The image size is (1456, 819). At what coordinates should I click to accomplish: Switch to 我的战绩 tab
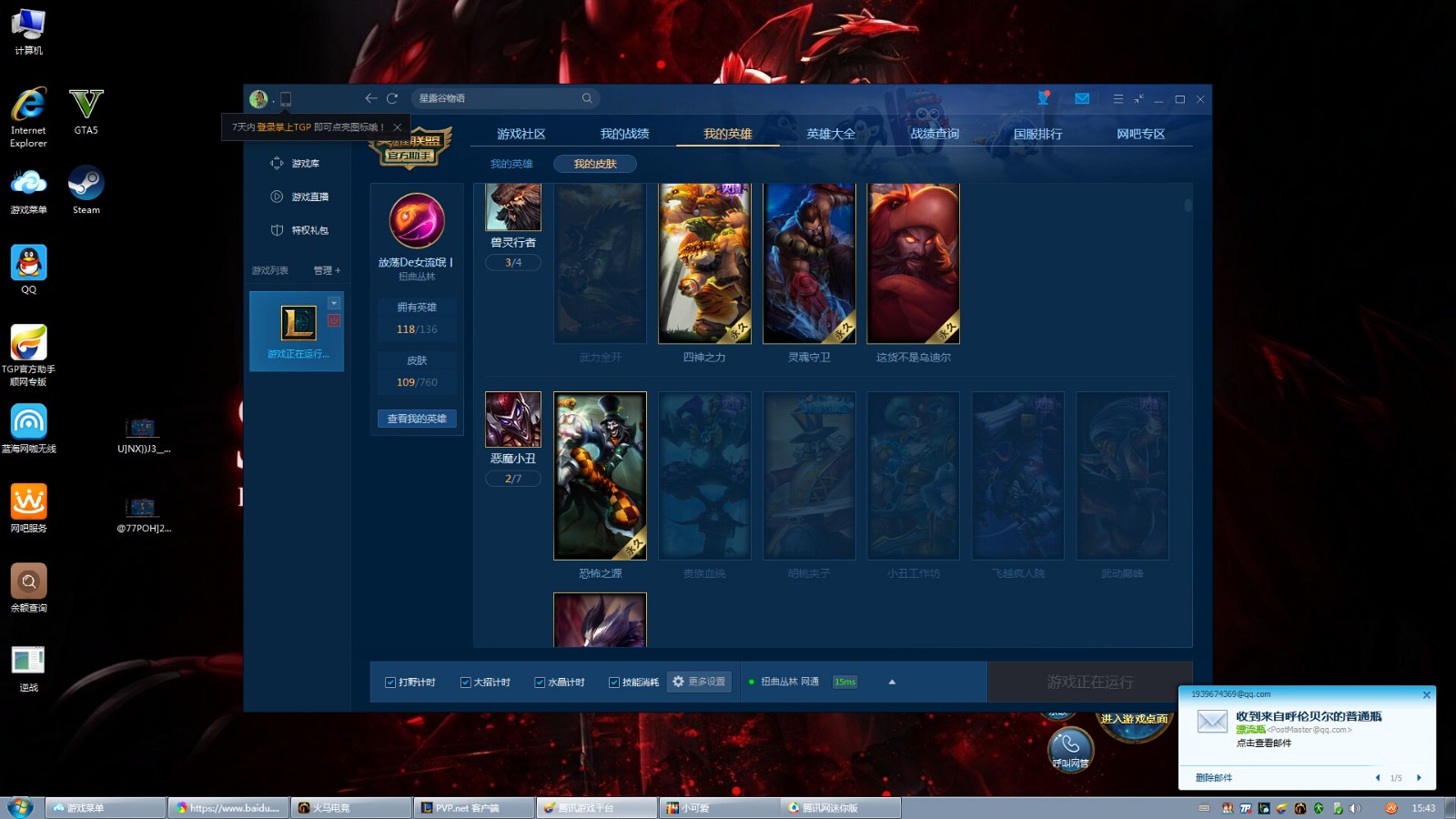[x=624, y=134]
